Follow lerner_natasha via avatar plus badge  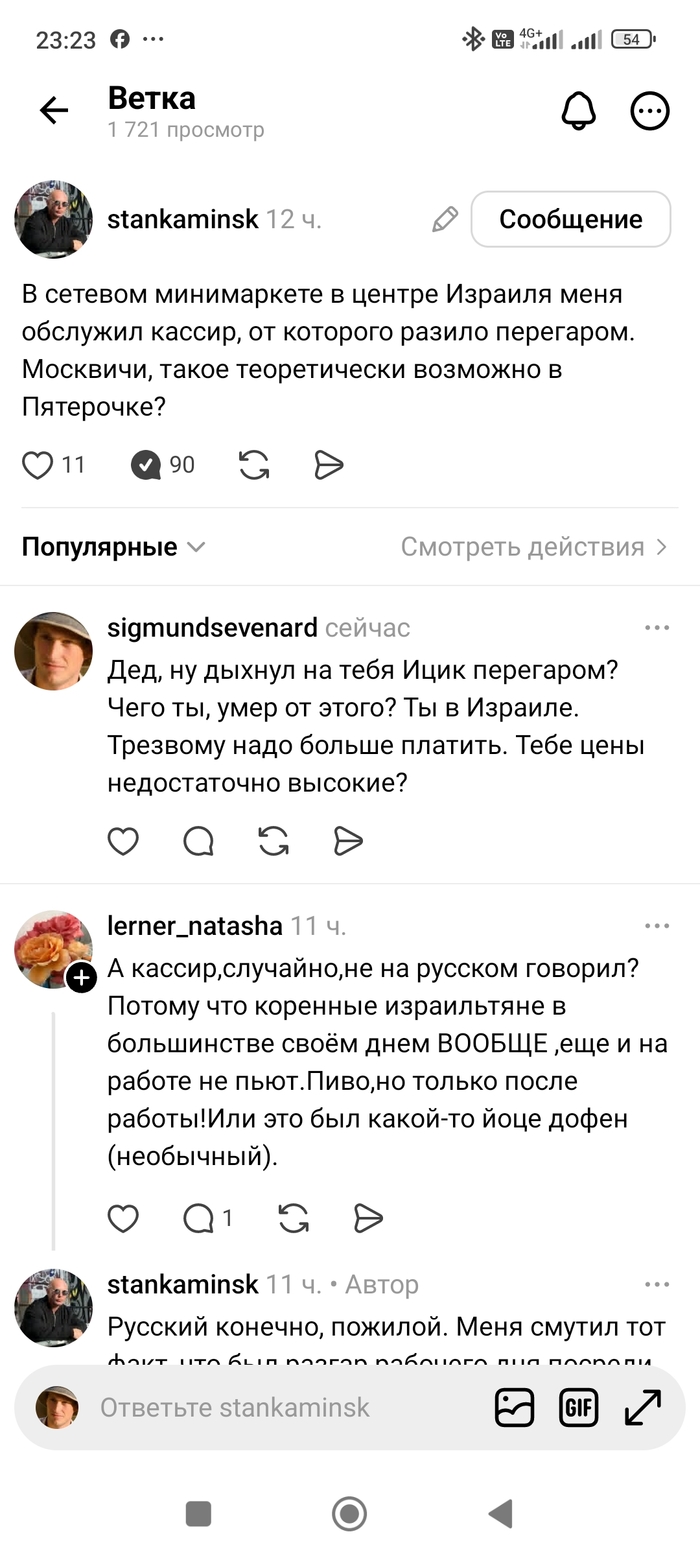(82, 978)
